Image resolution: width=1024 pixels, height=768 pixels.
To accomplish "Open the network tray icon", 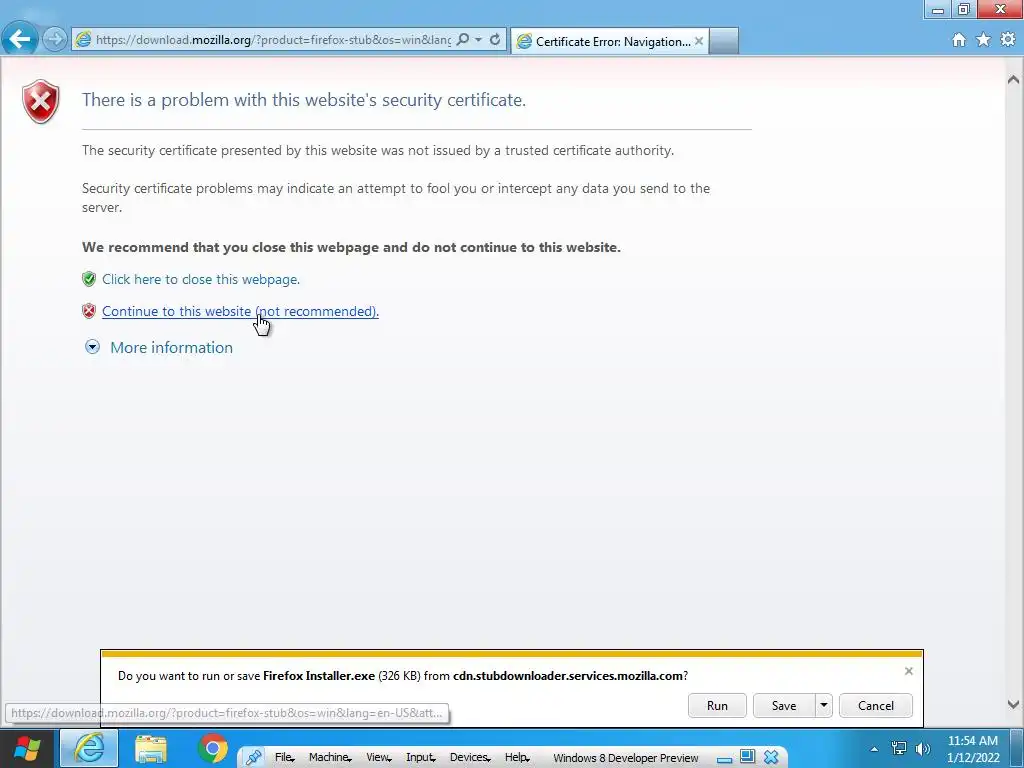I will click(899, 748).
